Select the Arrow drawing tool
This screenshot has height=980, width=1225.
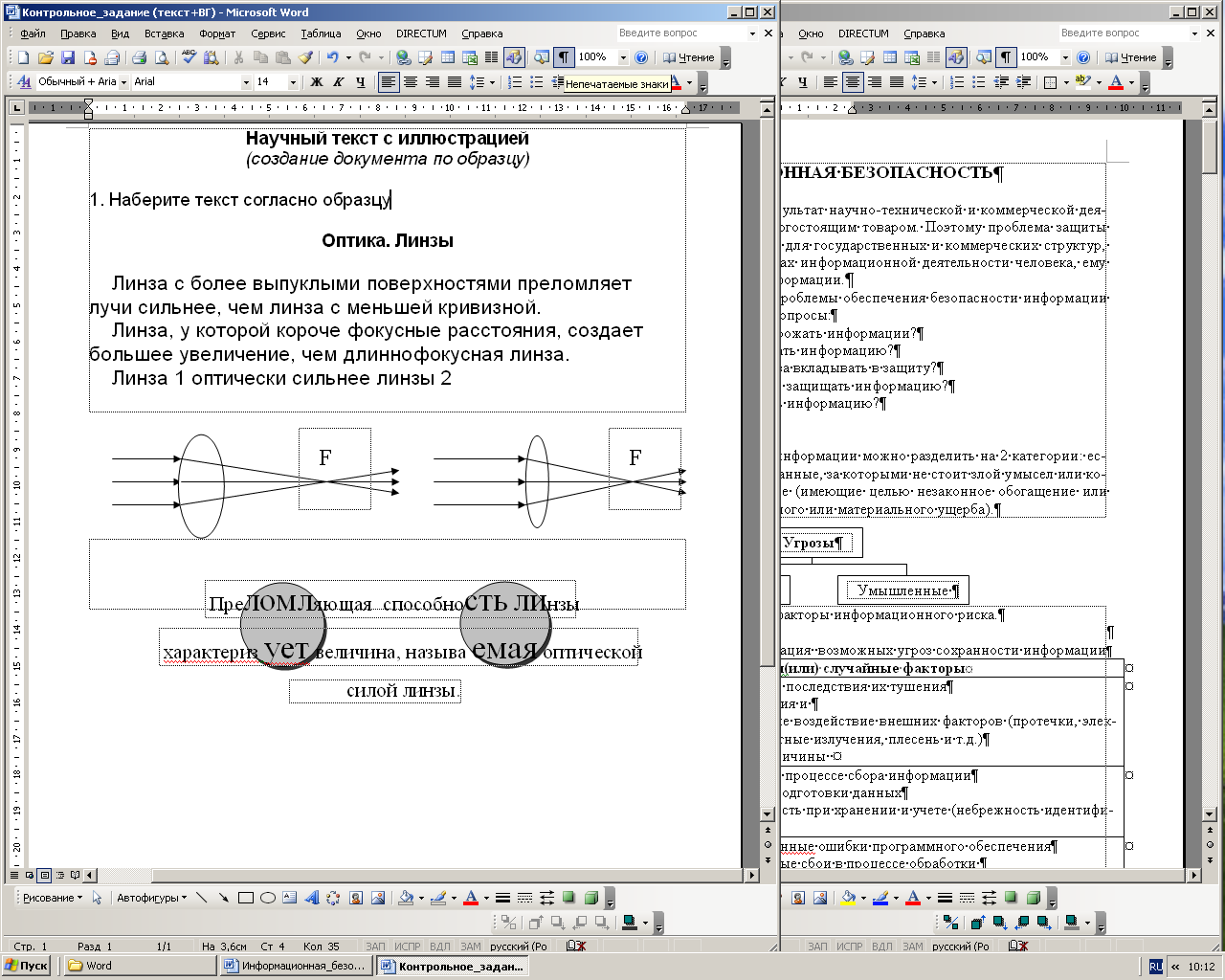click(223, 898)
